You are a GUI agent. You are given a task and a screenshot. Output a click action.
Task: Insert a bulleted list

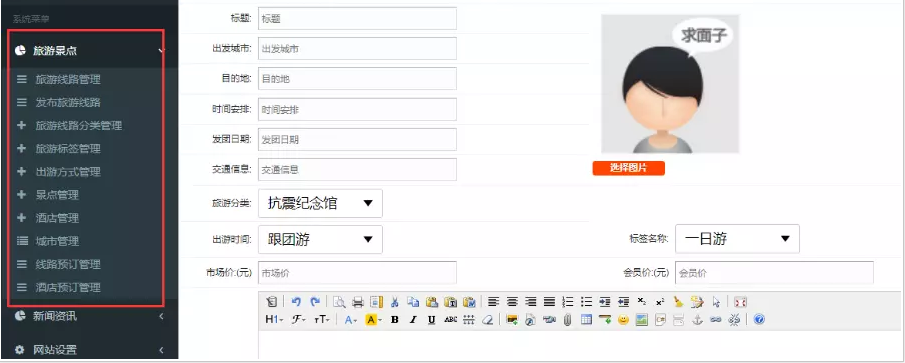(x=586, y=302)
